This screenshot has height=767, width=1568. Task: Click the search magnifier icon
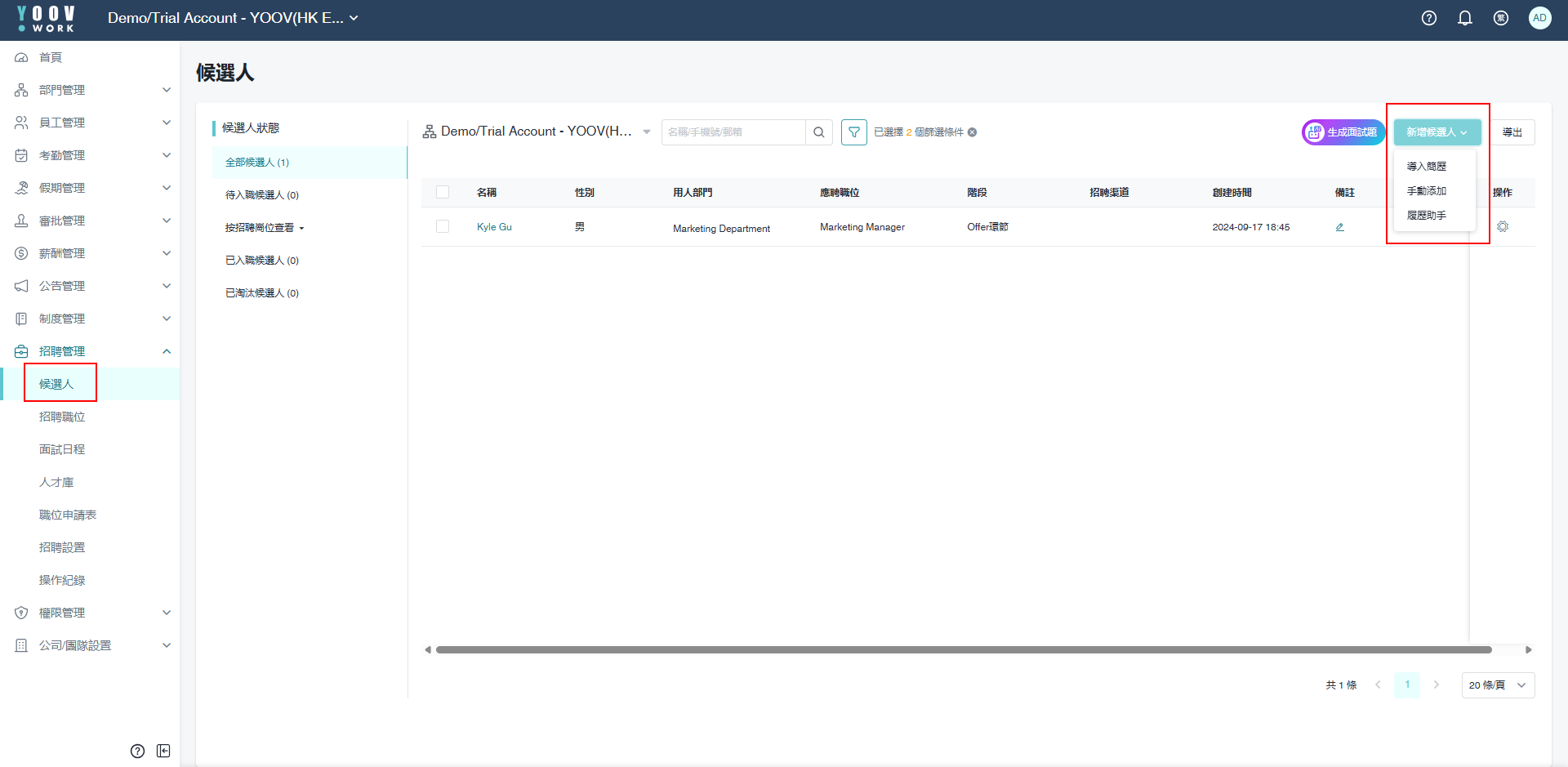click(818, 132)
